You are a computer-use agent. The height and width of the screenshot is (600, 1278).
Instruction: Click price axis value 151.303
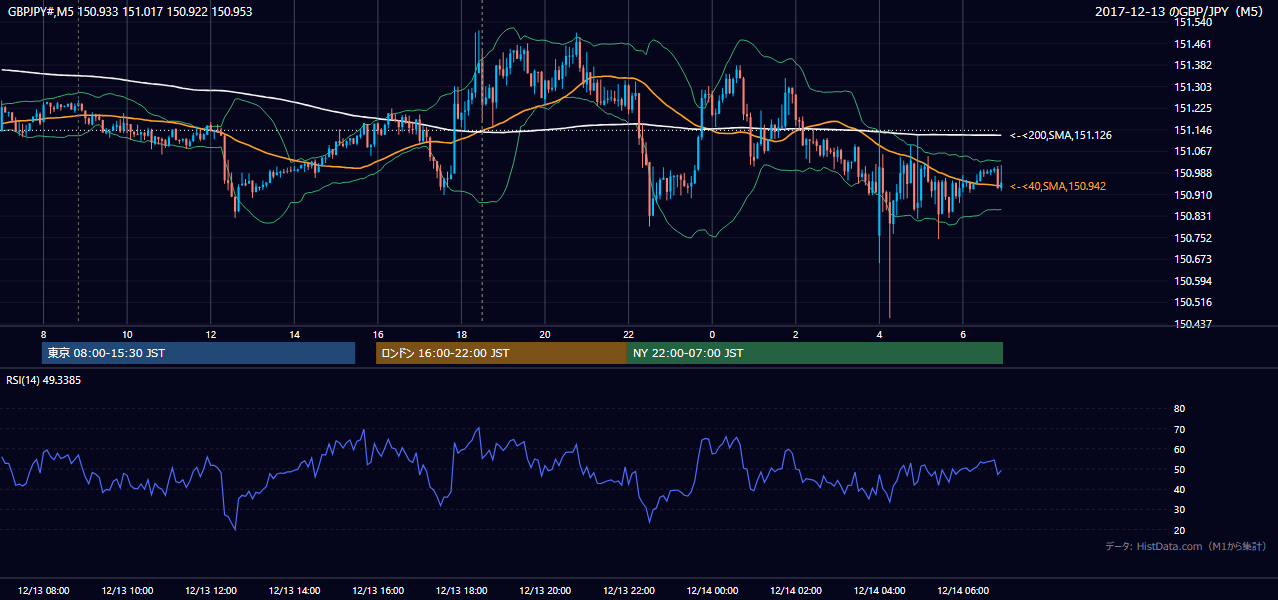click(x=1193, y=87)
